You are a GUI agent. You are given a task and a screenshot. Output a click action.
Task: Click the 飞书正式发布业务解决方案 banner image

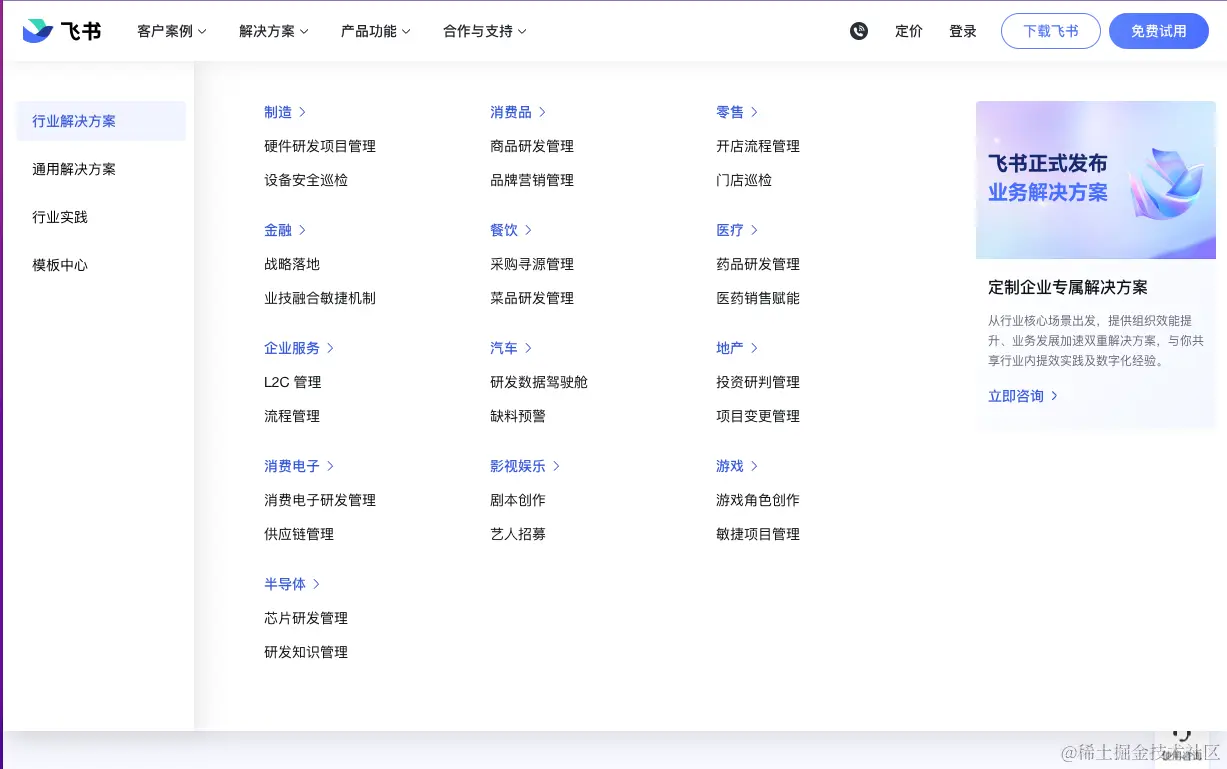1096,180
